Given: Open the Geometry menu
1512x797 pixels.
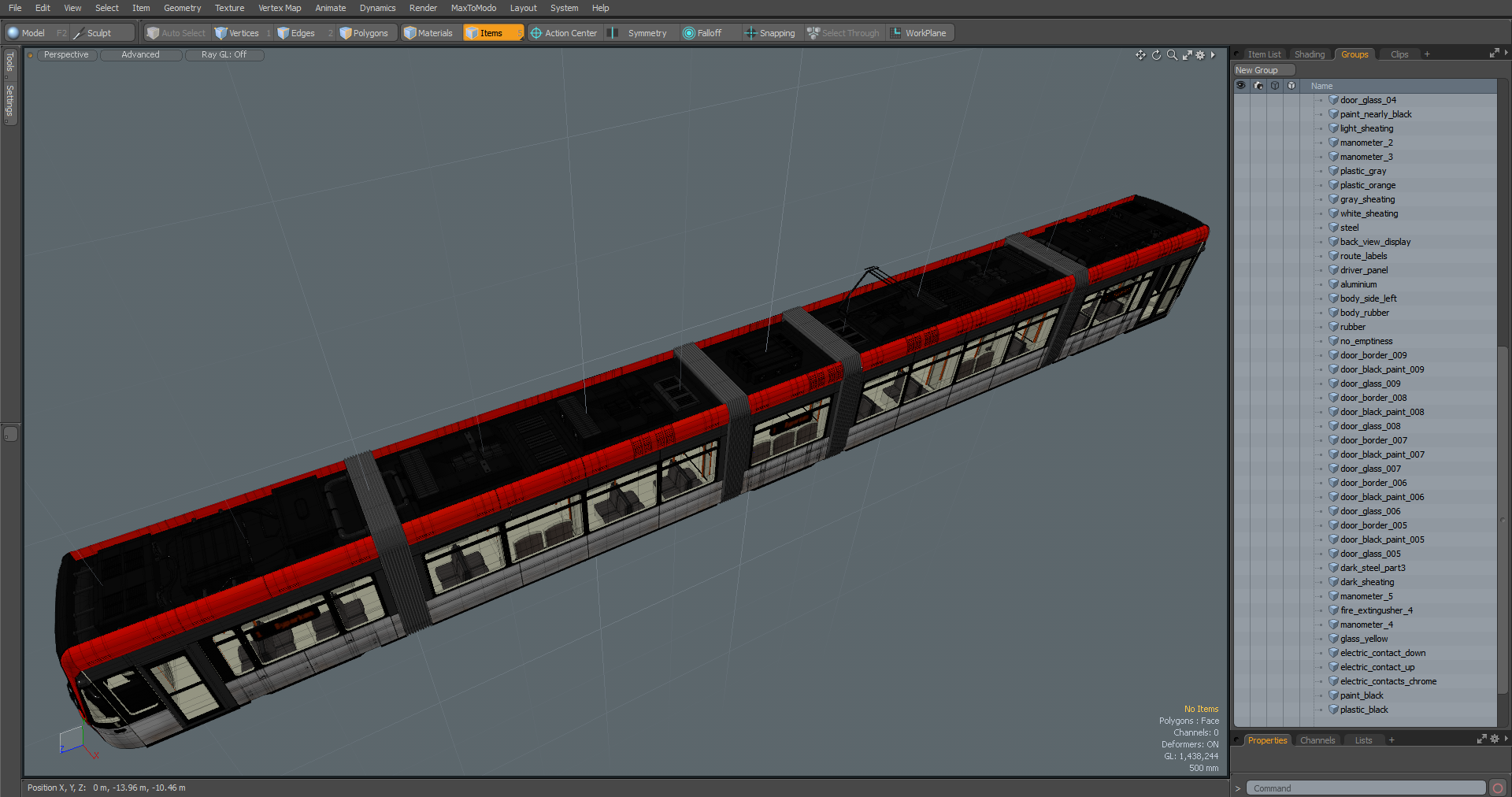Looking at the screenshot, I should (x=182, y=8).
